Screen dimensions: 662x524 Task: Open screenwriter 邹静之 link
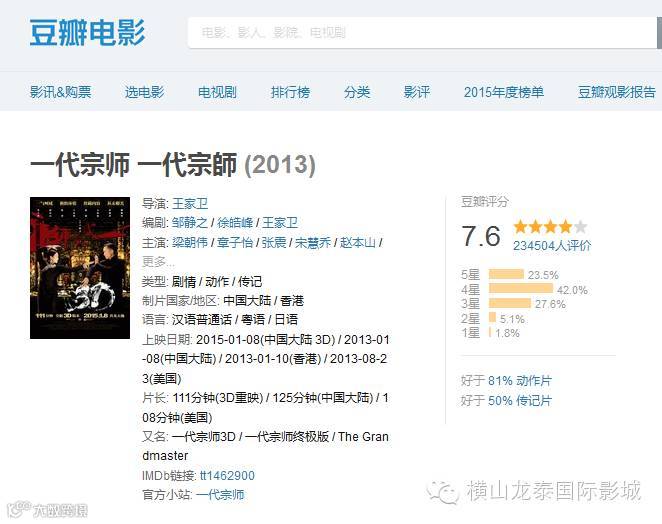(190, 223)
